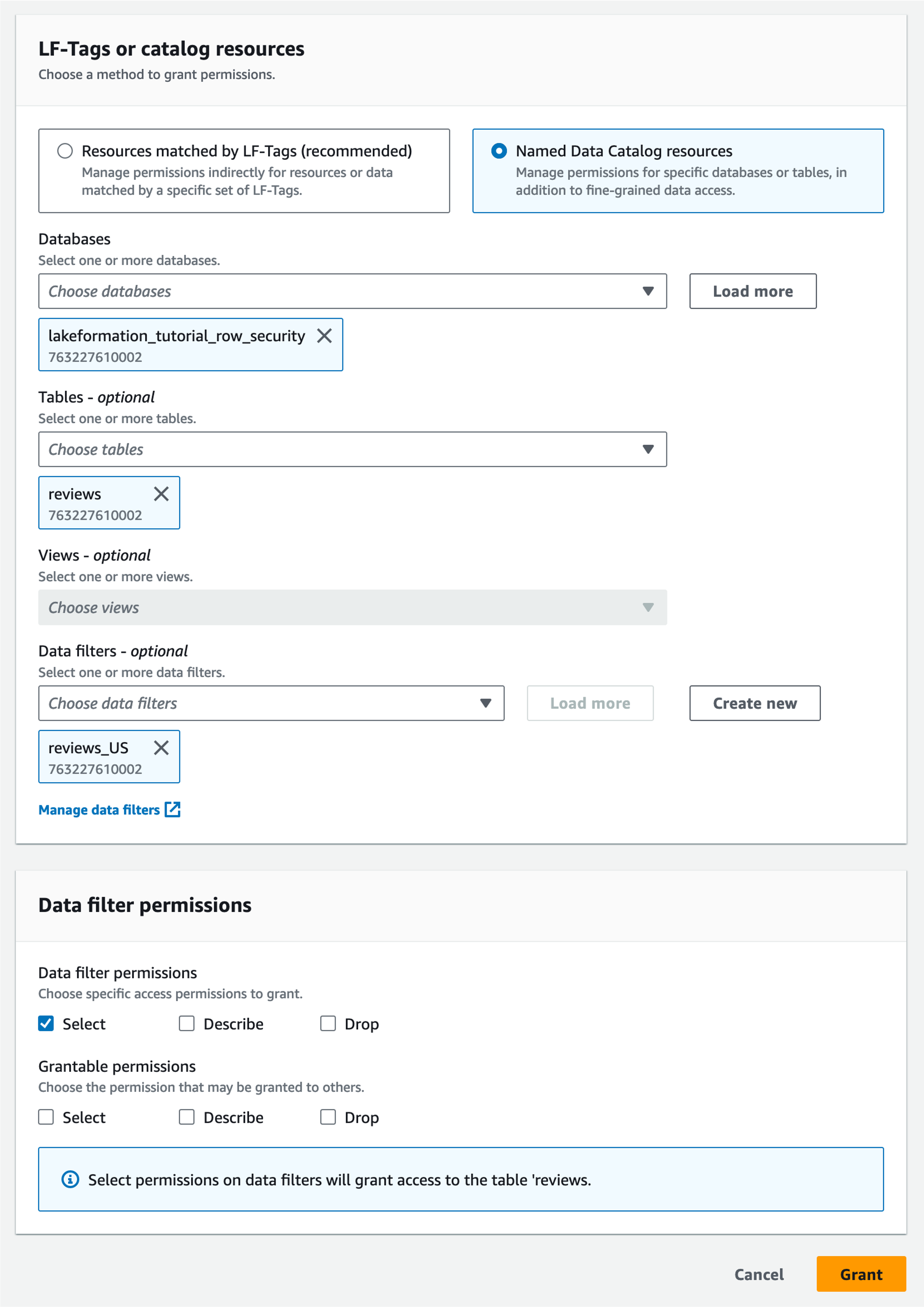Select Resources matched by LF-Tags radio option
Screen dimensions: 924x1307
point(65,151)
